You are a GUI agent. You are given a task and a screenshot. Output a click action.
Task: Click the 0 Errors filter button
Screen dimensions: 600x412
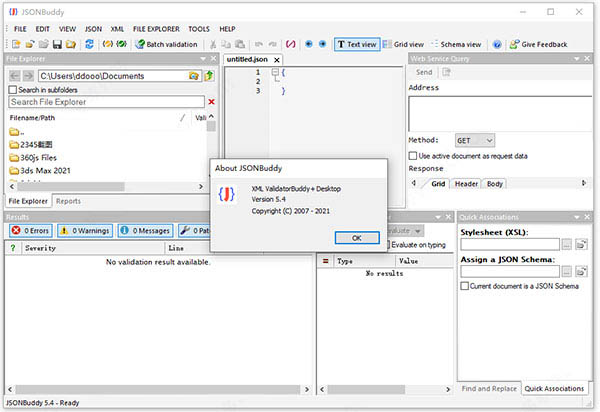coord(30,230)
